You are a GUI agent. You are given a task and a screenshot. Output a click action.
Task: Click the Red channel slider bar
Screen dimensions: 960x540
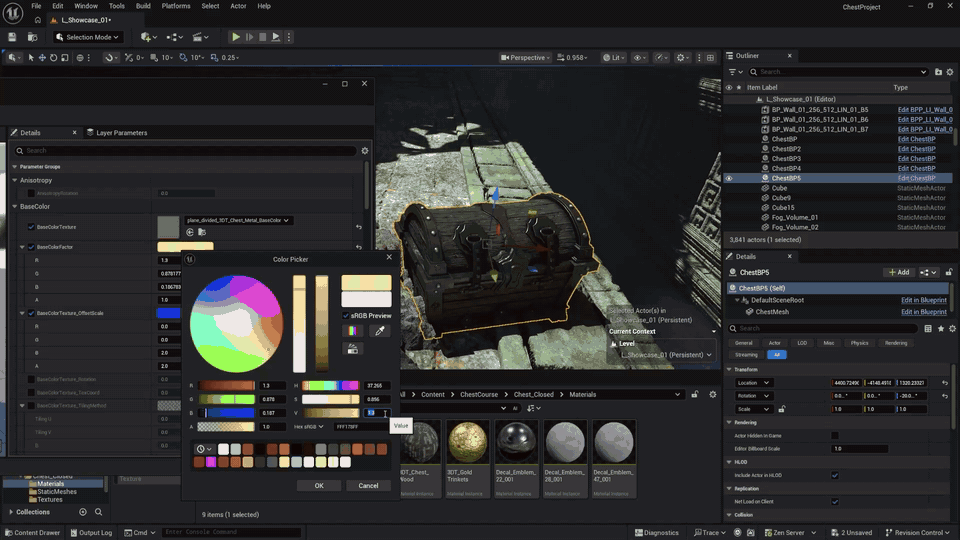pyautogui.click(x=226, y=386)
